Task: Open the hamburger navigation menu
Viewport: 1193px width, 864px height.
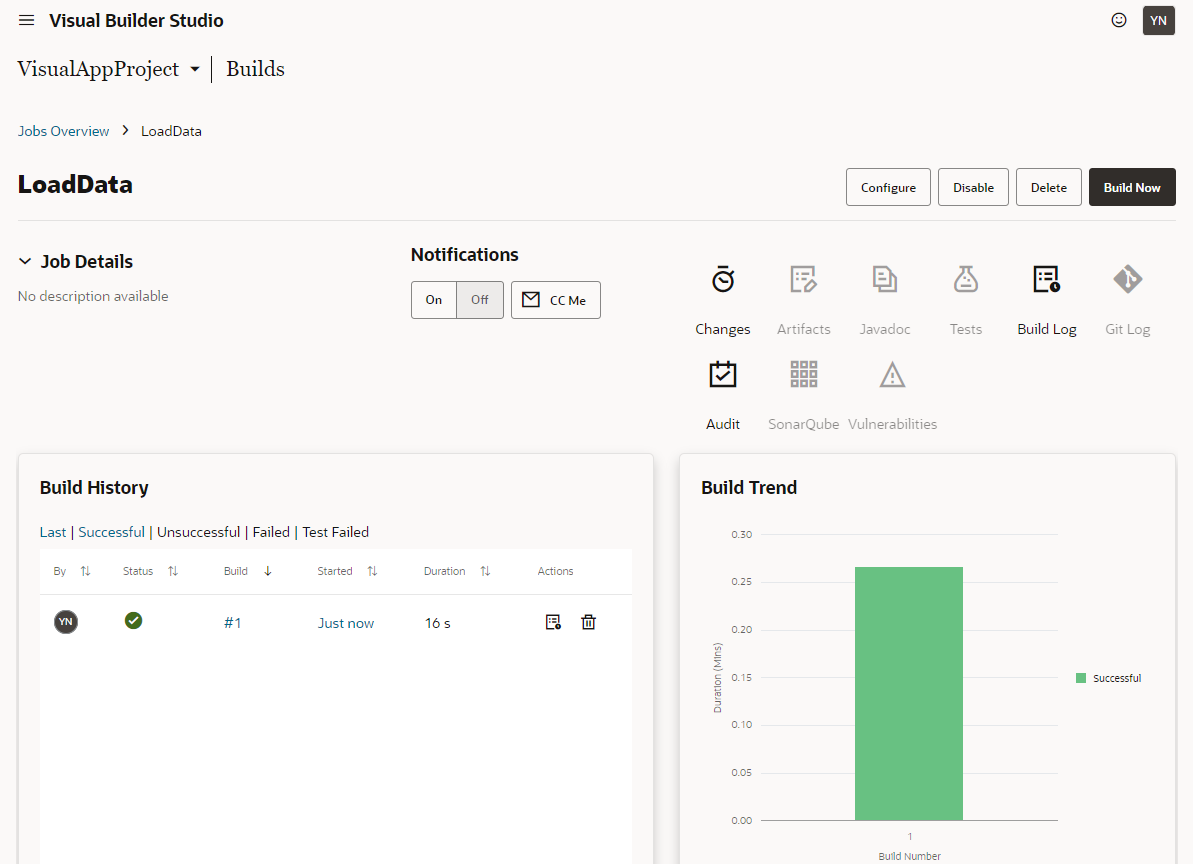Action: [x=27, y=21]
